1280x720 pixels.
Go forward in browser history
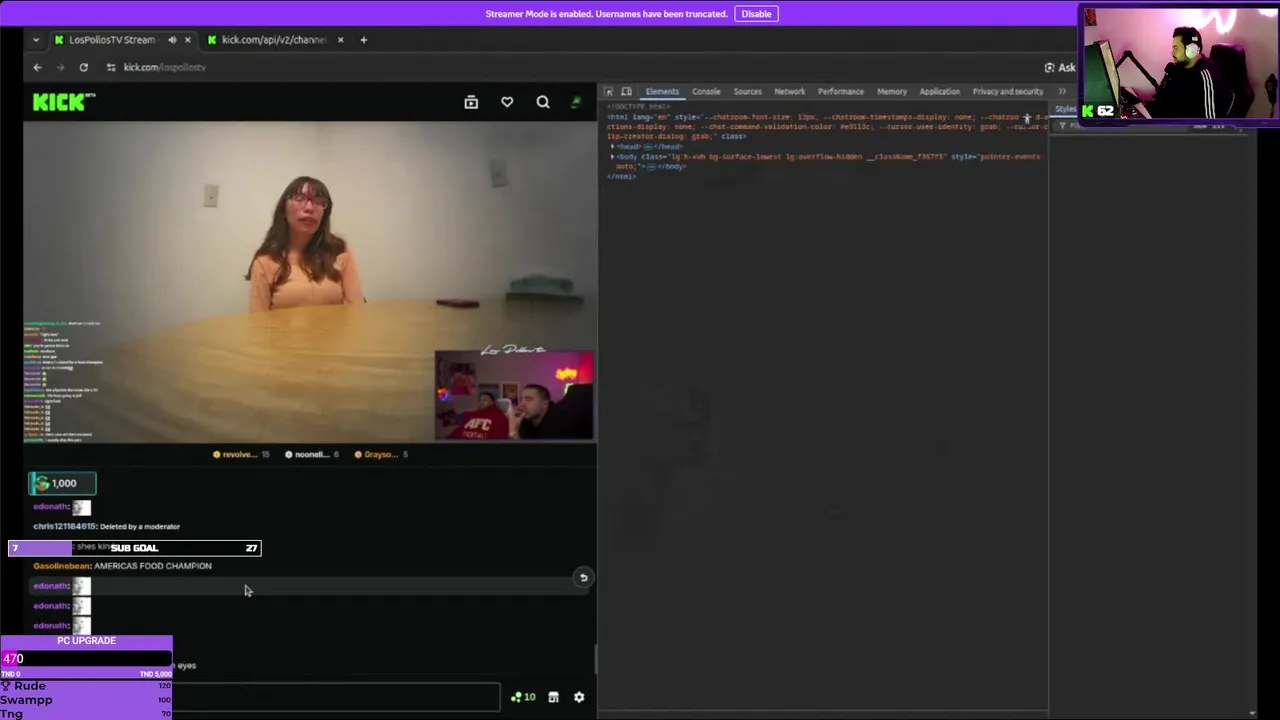click(x=60, y=67)
